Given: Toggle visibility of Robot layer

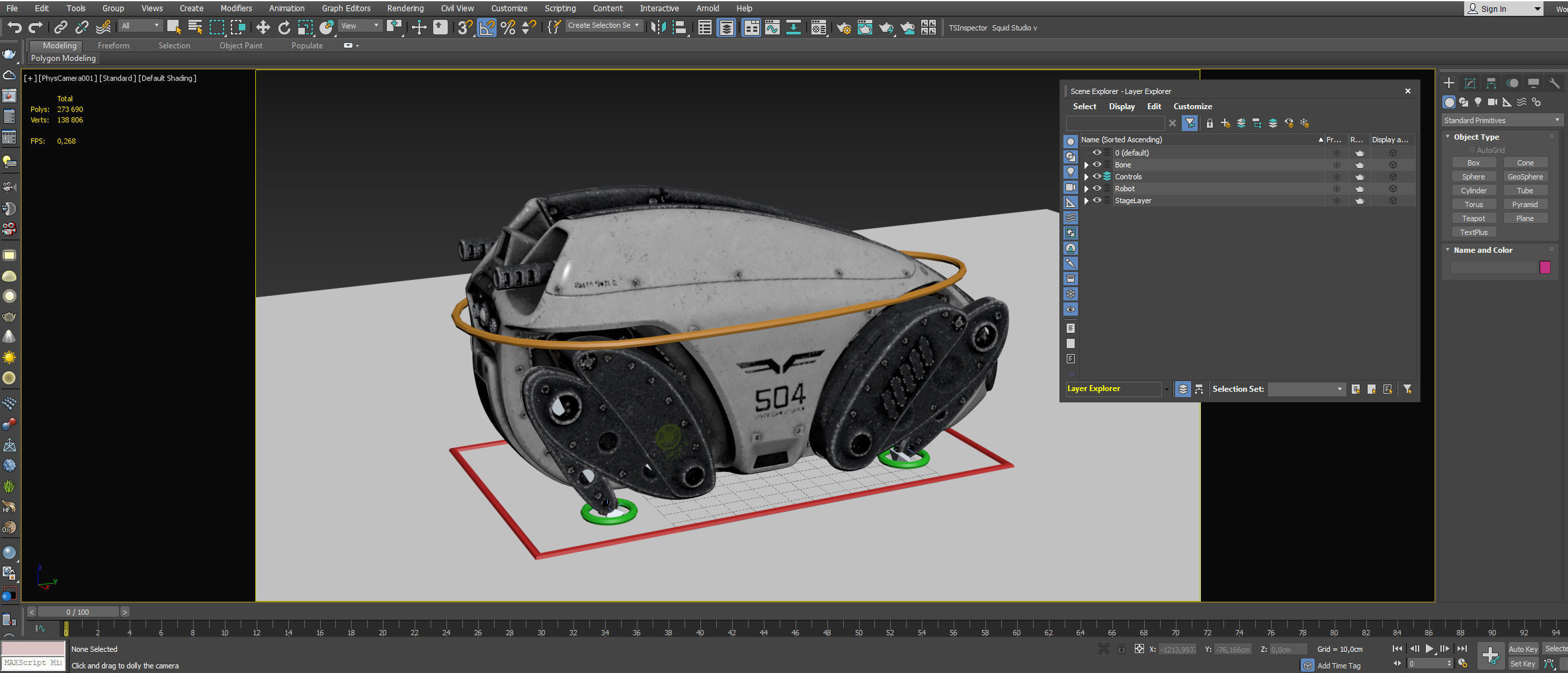Looking at the screenshot, I should [x=1097, y=189].
